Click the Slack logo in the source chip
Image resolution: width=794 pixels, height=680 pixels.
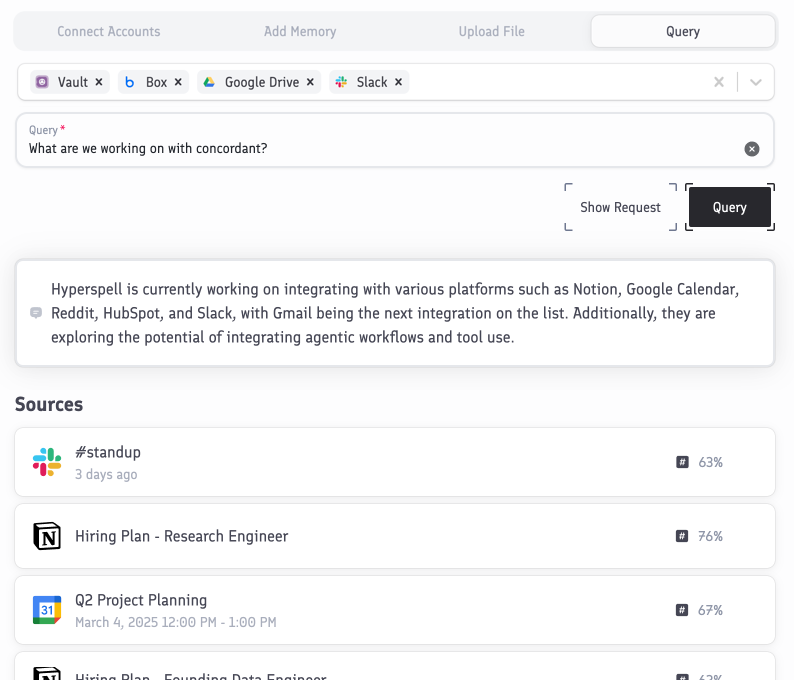341,82
